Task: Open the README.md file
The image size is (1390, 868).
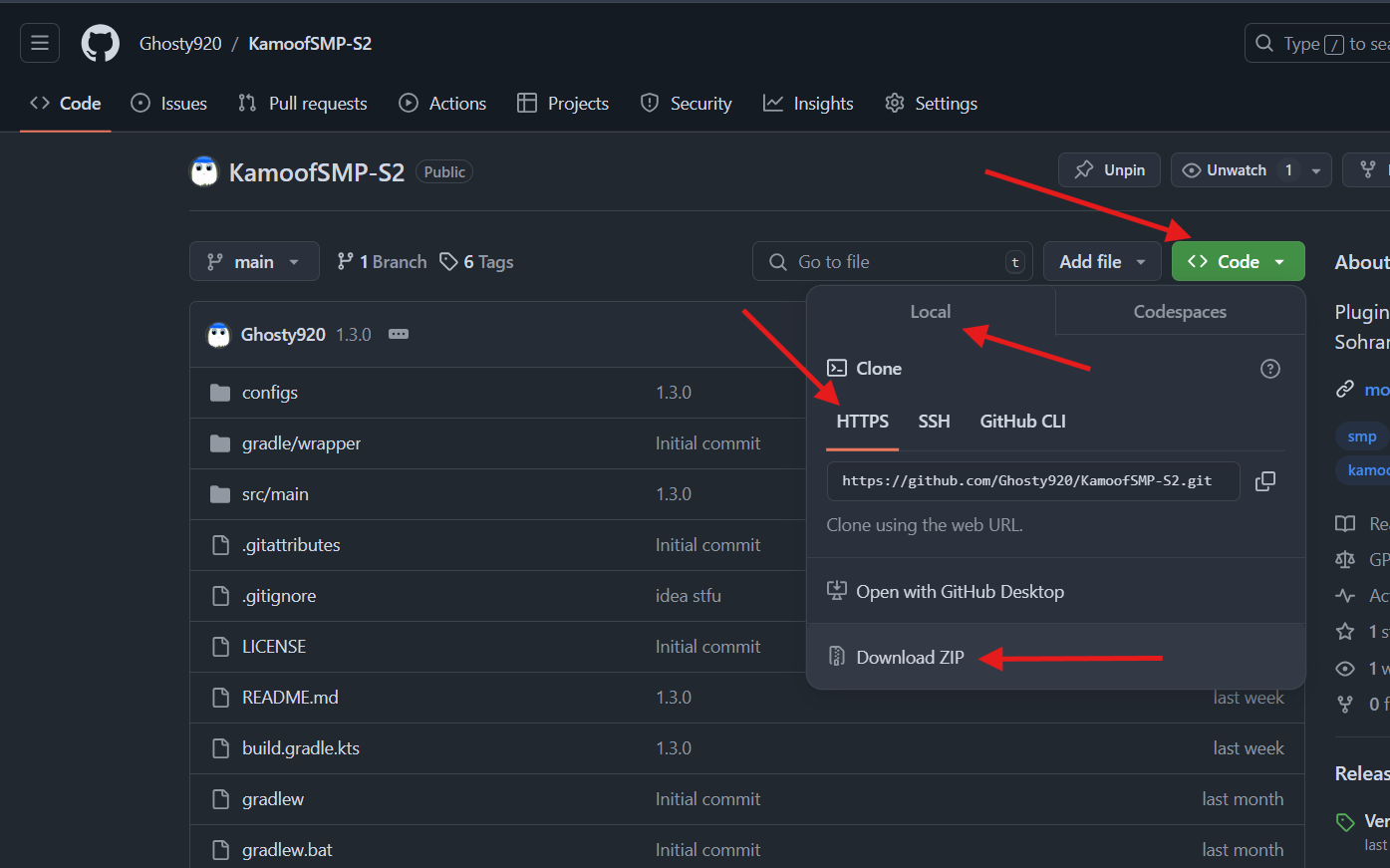Action: [290, 698]
